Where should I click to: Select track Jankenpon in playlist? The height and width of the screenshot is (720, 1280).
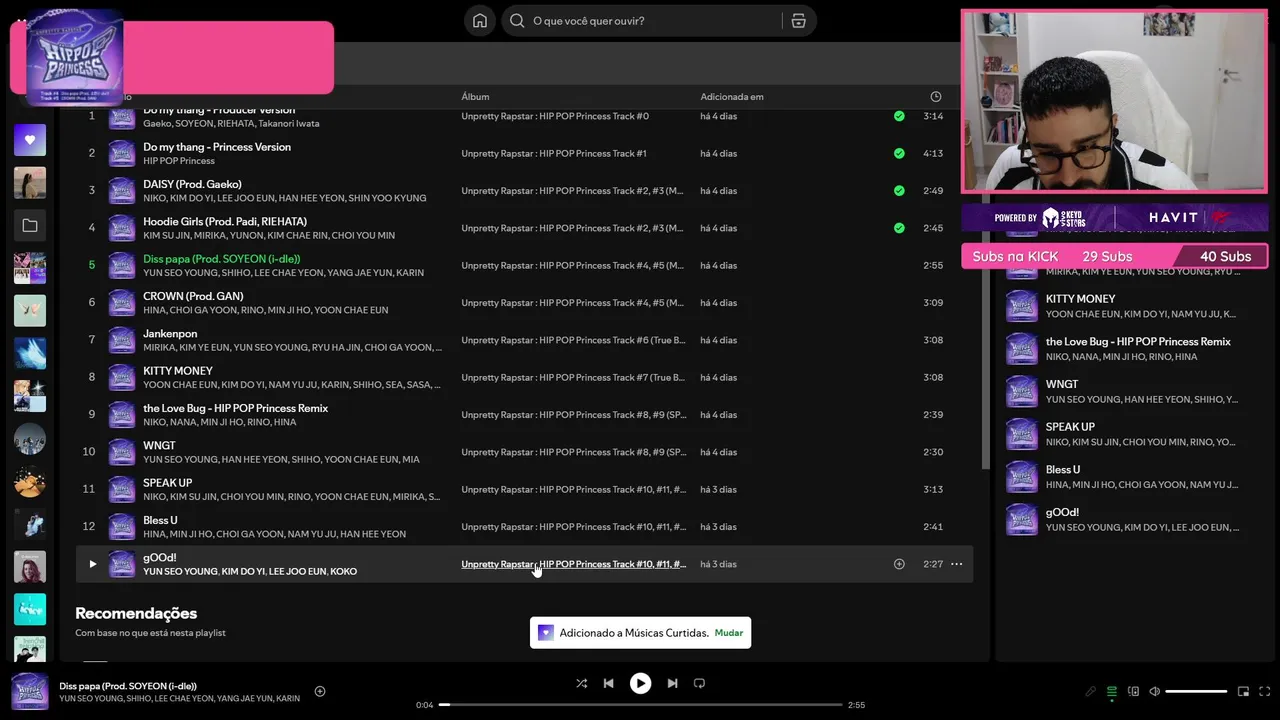click(x=170, y=333)
